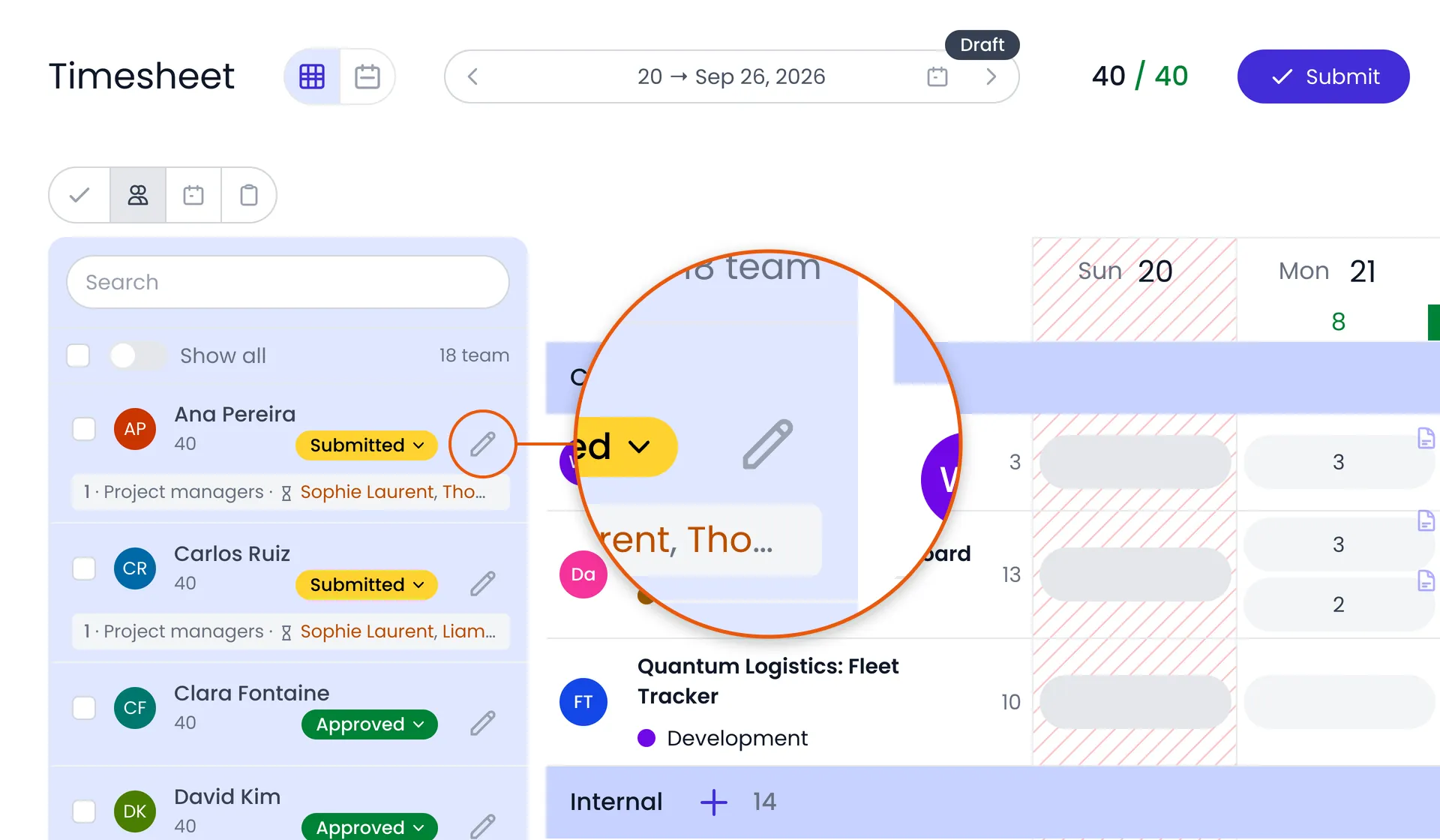Go to next week arrow
The height and width of the screenshot is (840, 1440).
(991, 76)
